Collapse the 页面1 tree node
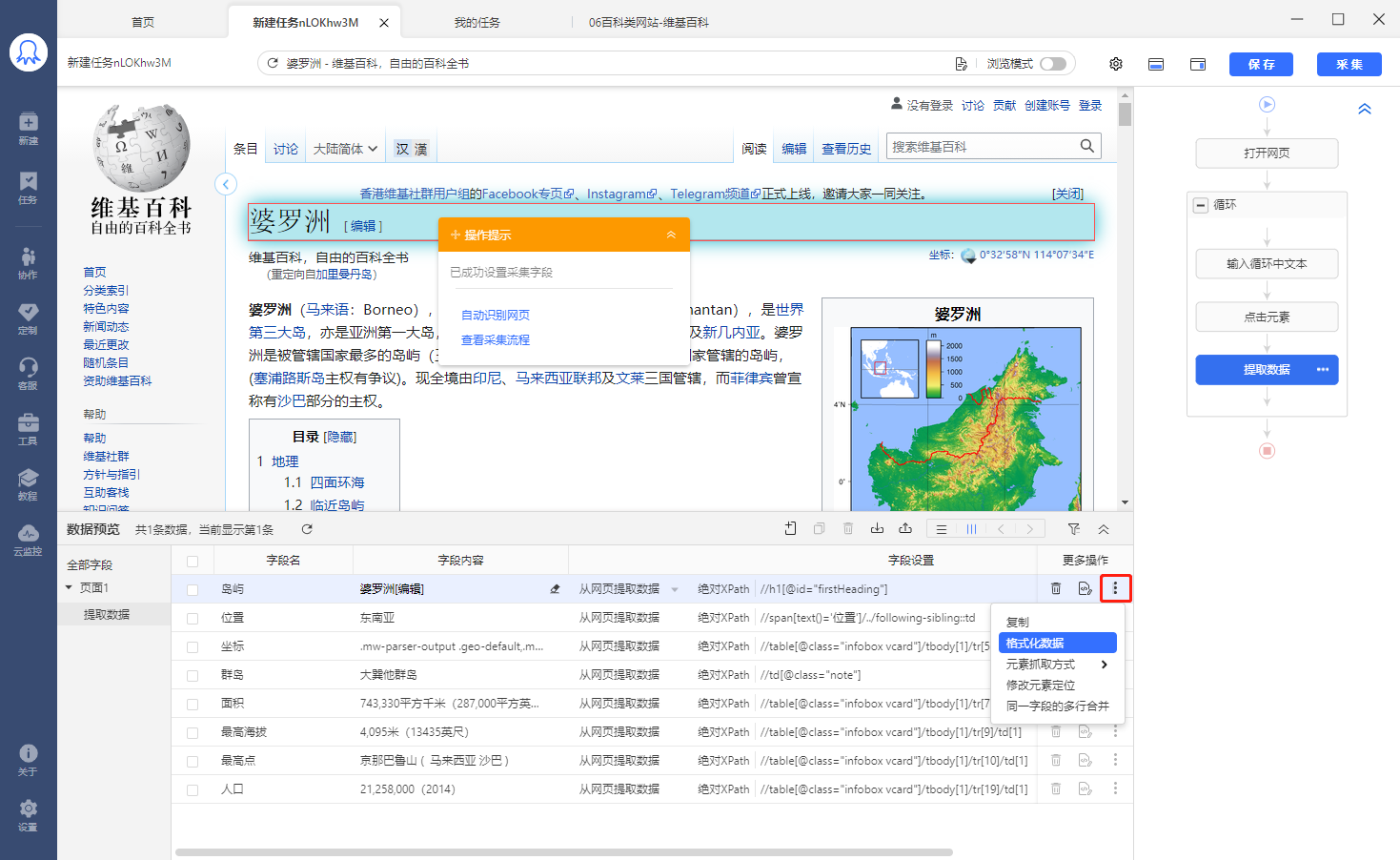1400x860 pixels. 69,587
